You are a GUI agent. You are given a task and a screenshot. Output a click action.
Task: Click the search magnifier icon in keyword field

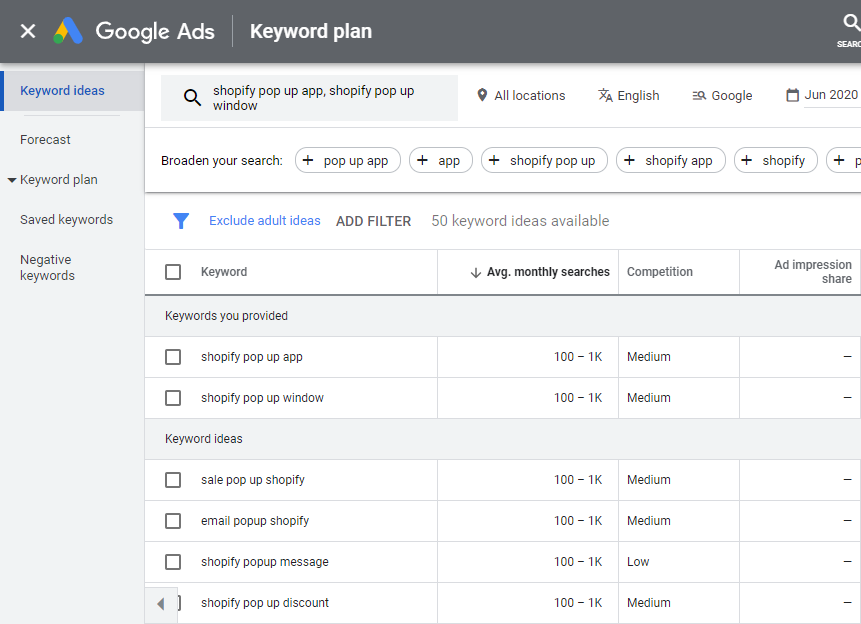click(x=193, y=97)
